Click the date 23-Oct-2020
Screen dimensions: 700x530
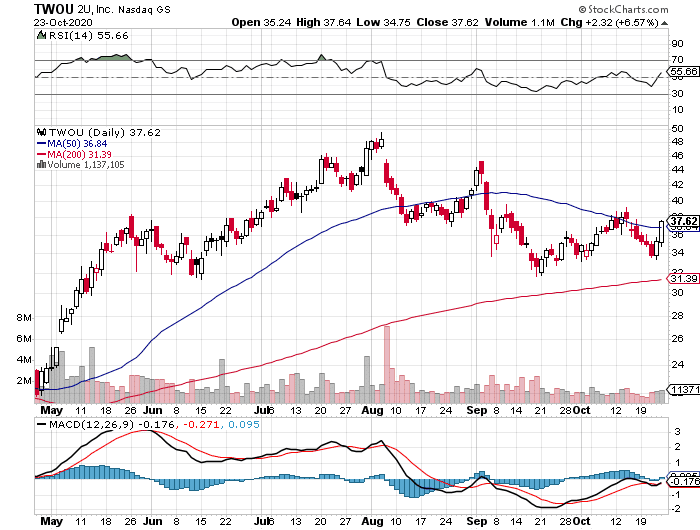click(x=63, y=22)
